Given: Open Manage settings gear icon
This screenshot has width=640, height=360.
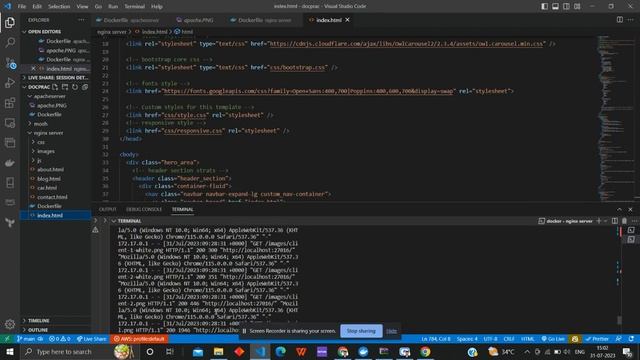Looking at the screenshot, I should [10, 324].
